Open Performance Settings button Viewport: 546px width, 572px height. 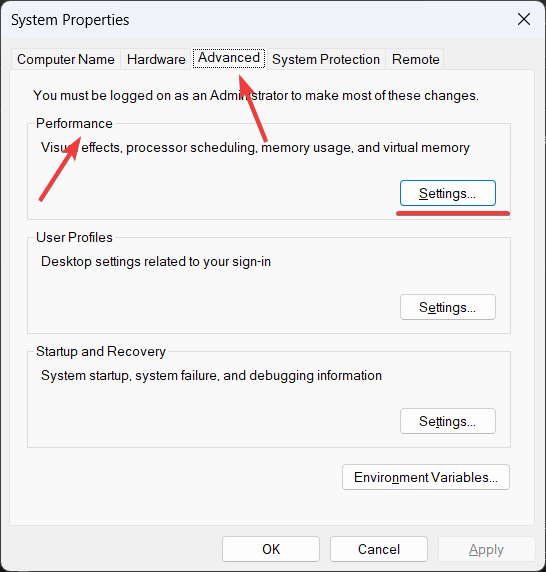[x=448, y=193]
